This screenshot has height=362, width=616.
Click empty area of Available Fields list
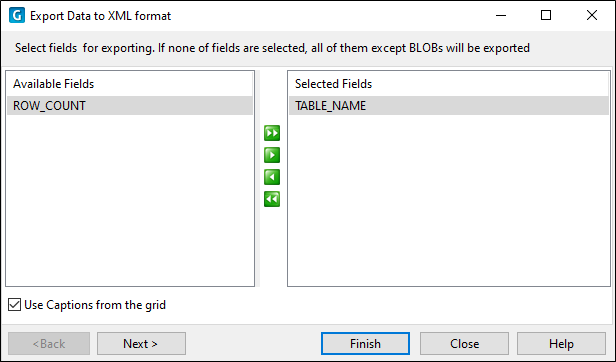(130, 200)
